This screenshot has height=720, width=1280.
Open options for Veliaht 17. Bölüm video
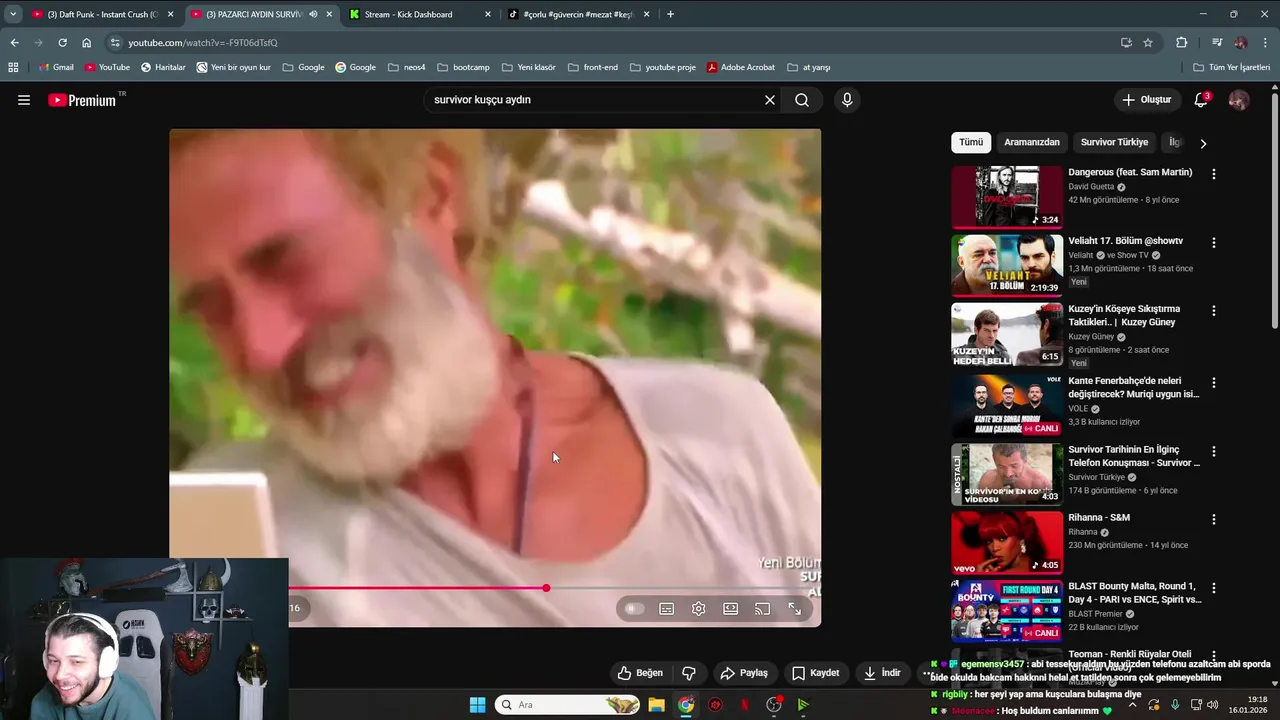[1214, 243]
